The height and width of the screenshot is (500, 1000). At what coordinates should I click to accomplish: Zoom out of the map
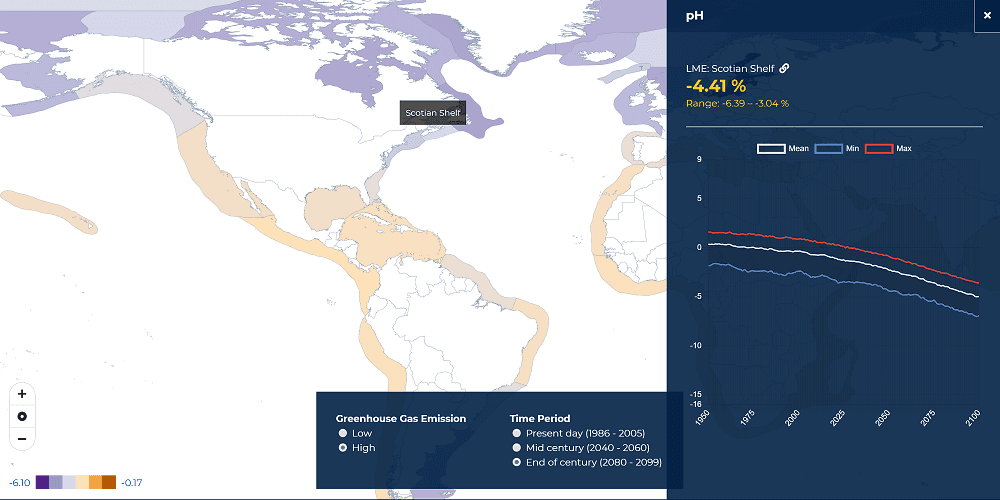[22, 438]
